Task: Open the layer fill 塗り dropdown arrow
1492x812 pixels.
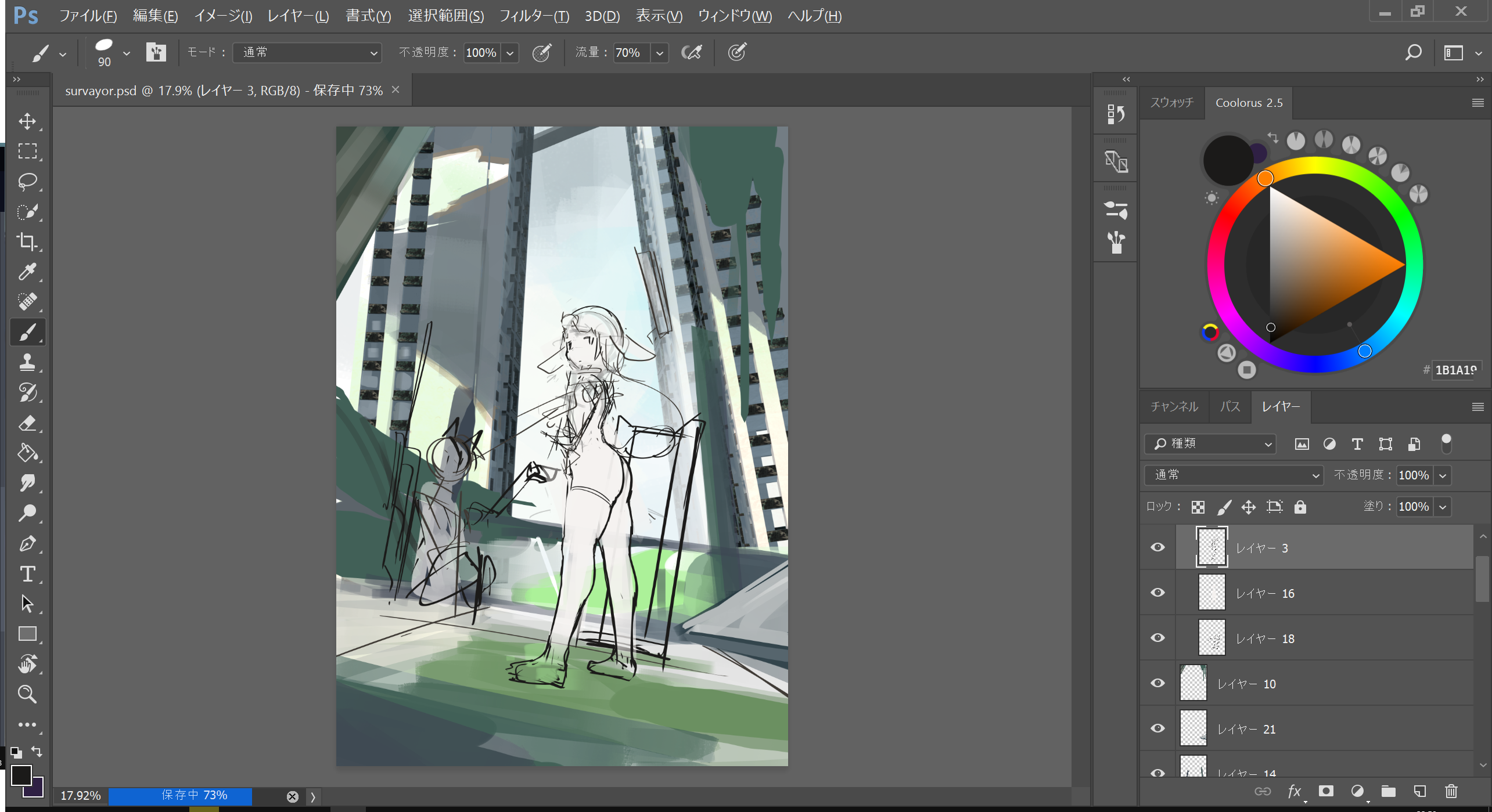Action: (x=1442, y=507)
